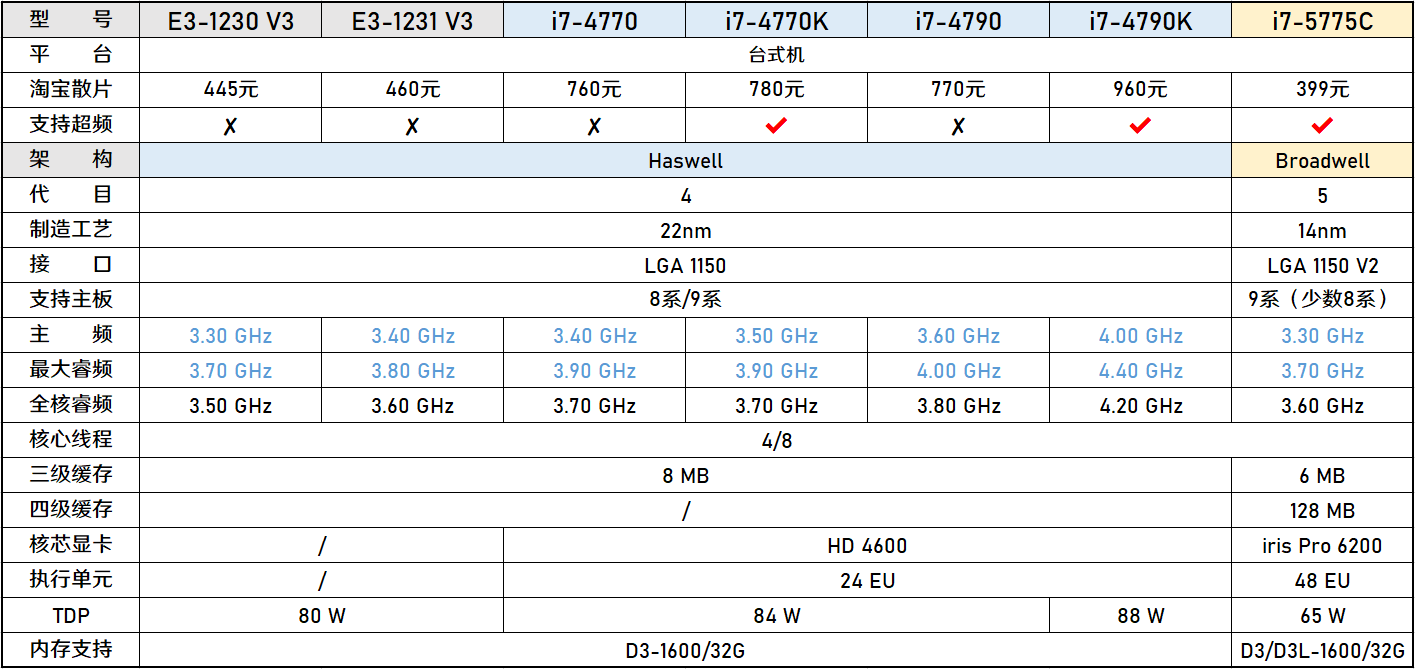Click the 3.50 GHz base clock of i7-4770K
Viewport: 1415px width, 669px height.
(777, 336)
